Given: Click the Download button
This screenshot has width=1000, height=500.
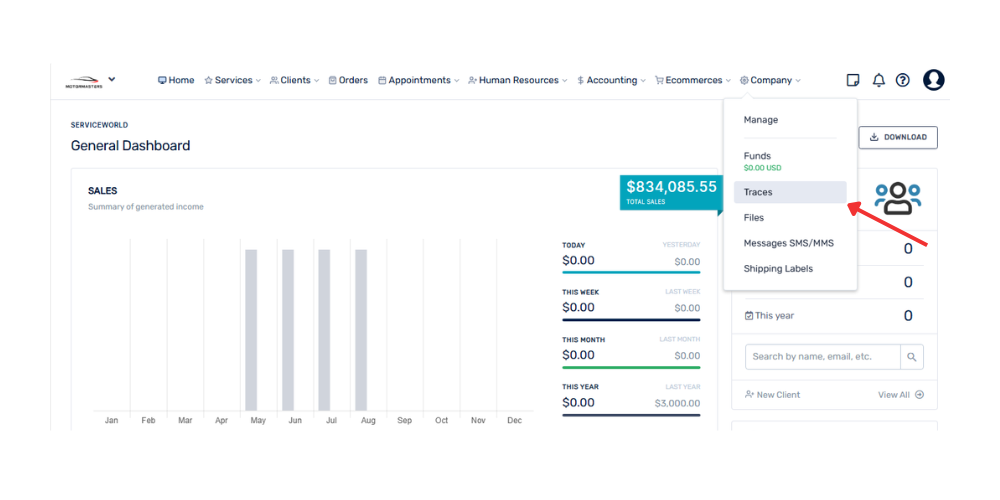Looking at the screenshot, I should pyautogui.click(x=897, y=137).
